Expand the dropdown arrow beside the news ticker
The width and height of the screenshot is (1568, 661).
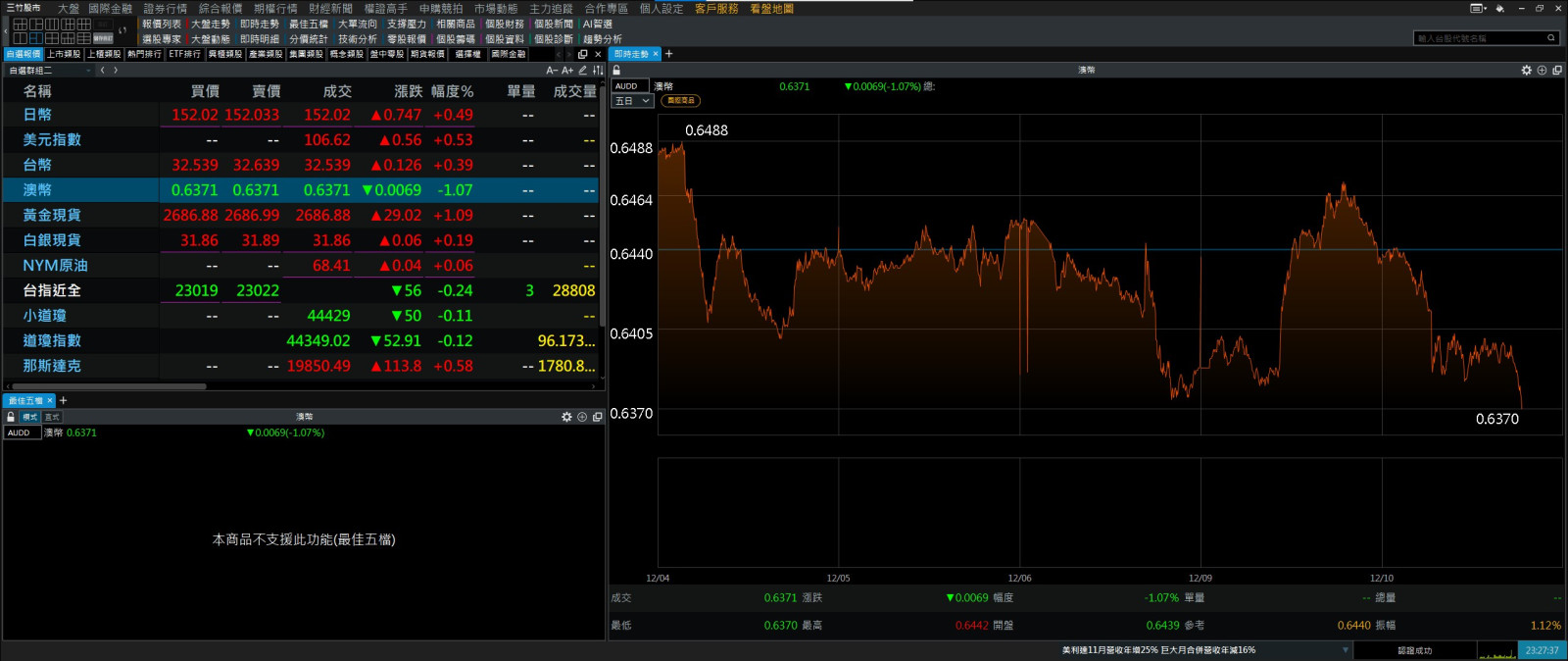point(1345,650)
